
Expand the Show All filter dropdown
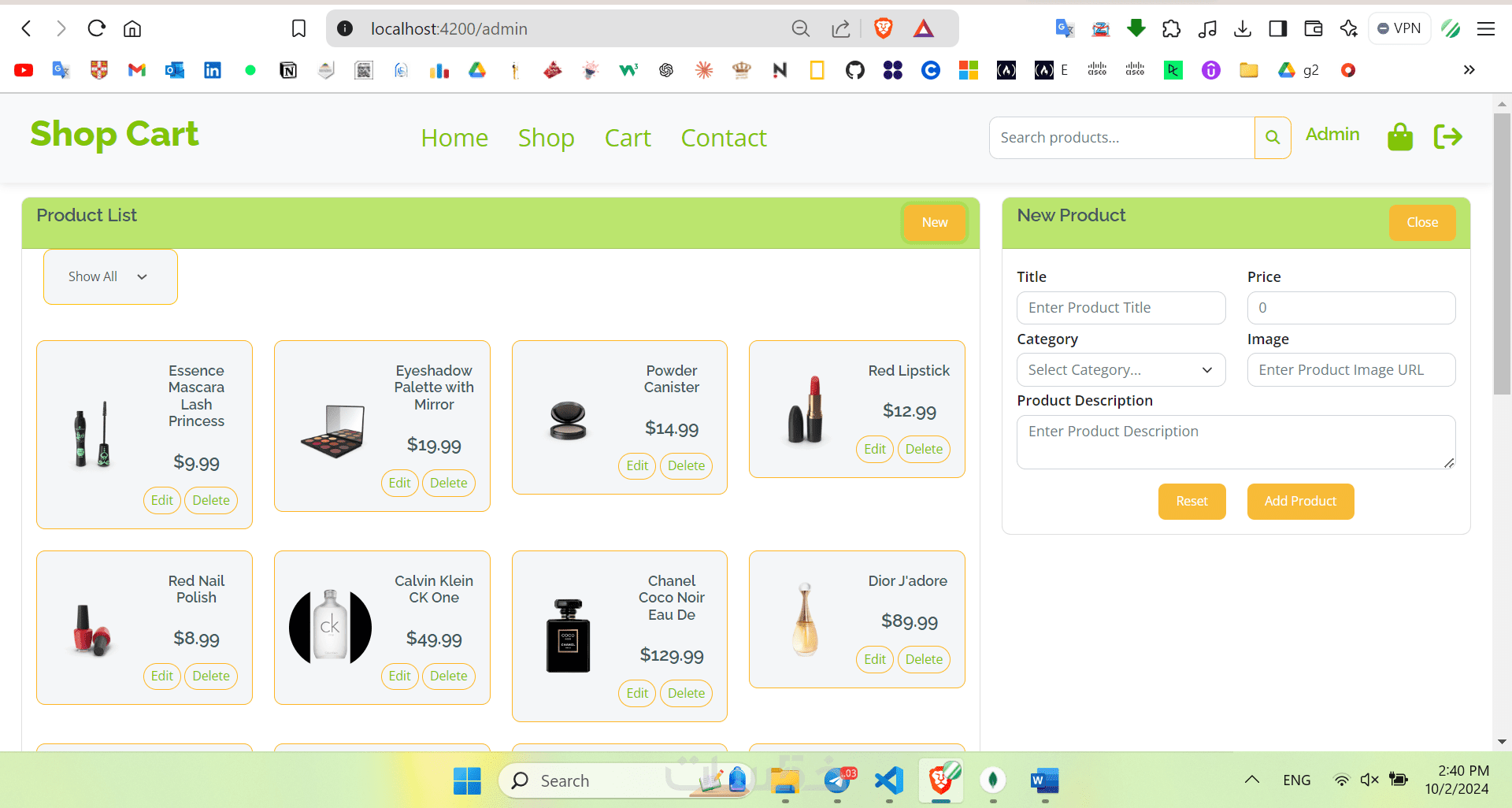[110, 276]
